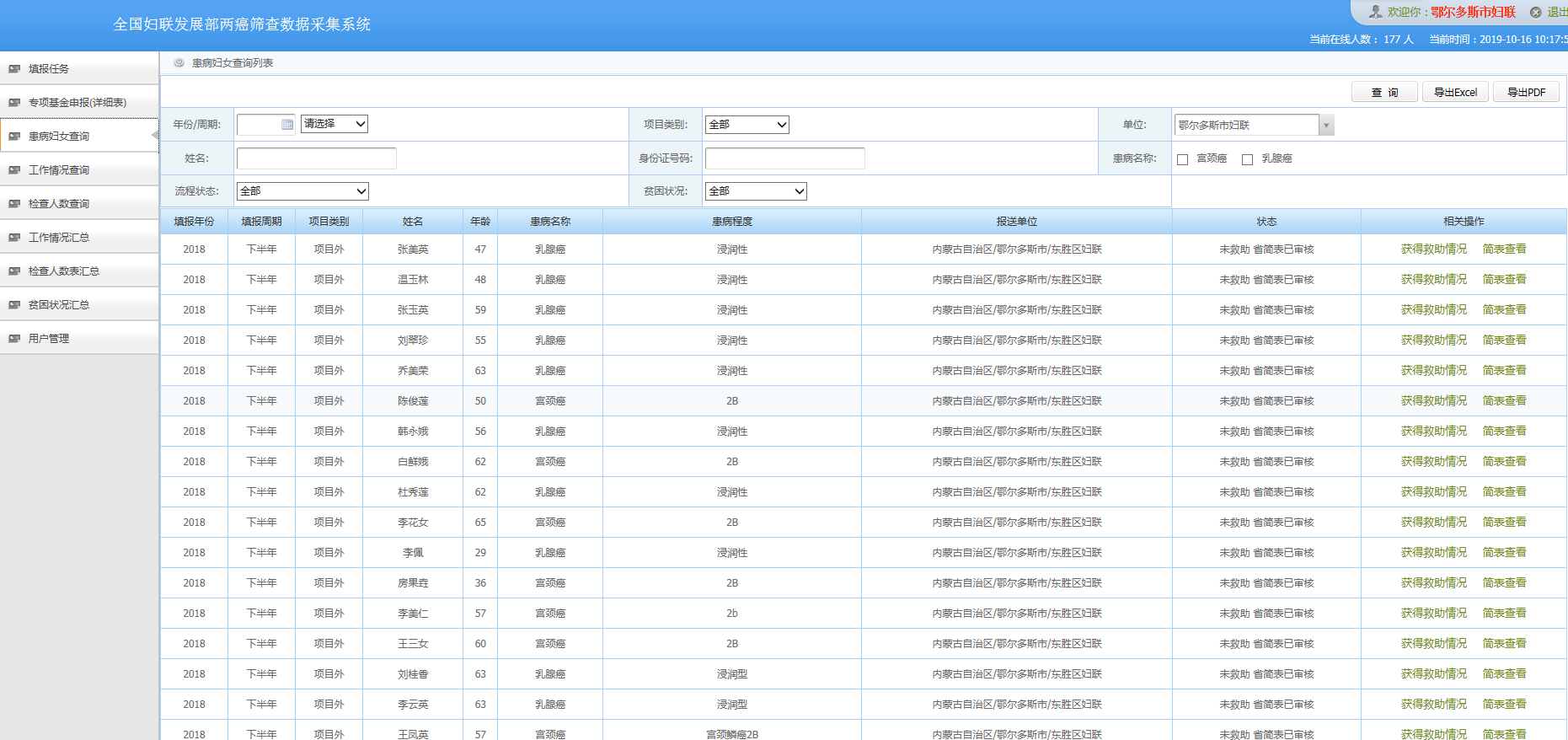Open 用户管理 menu item
Screen dimensions: 1568x740
coord(79,339)
